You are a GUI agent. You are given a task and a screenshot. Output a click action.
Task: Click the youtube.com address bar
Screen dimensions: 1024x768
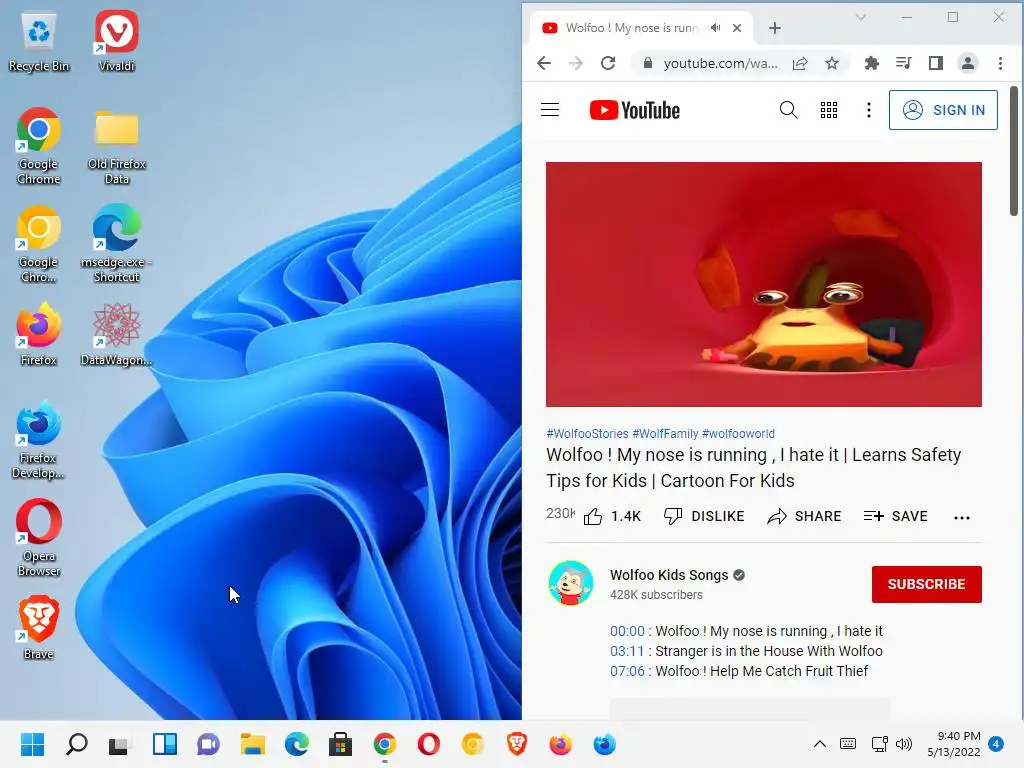720,63
